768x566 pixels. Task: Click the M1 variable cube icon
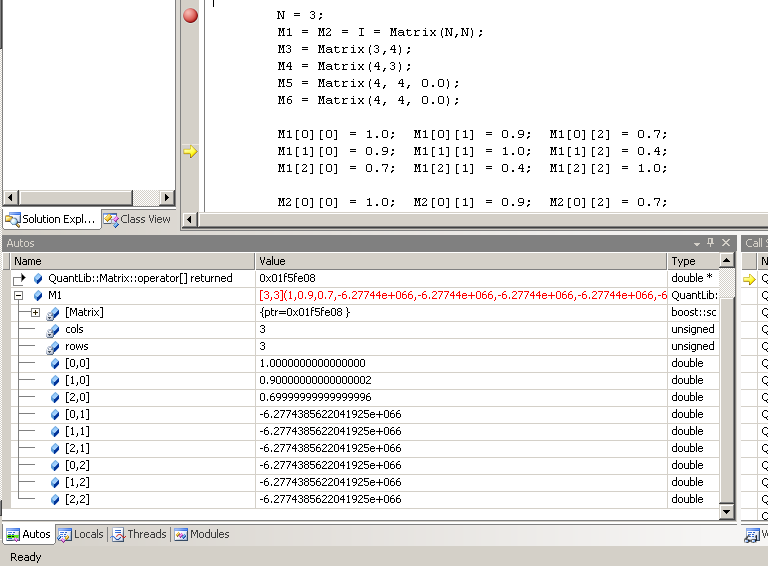pyautogui.click(x=38, y=296)
